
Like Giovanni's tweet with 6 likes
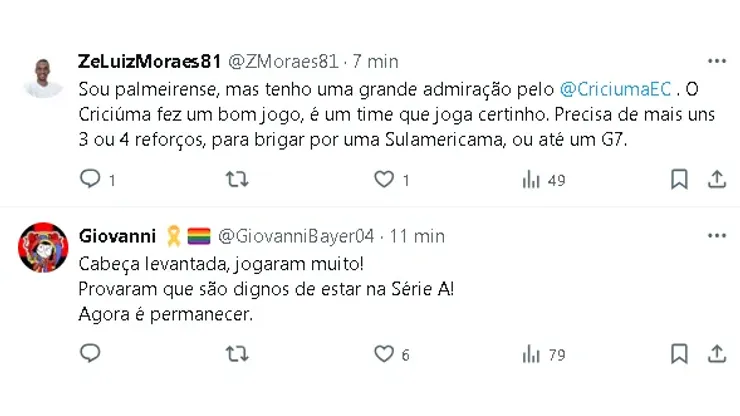384,354
